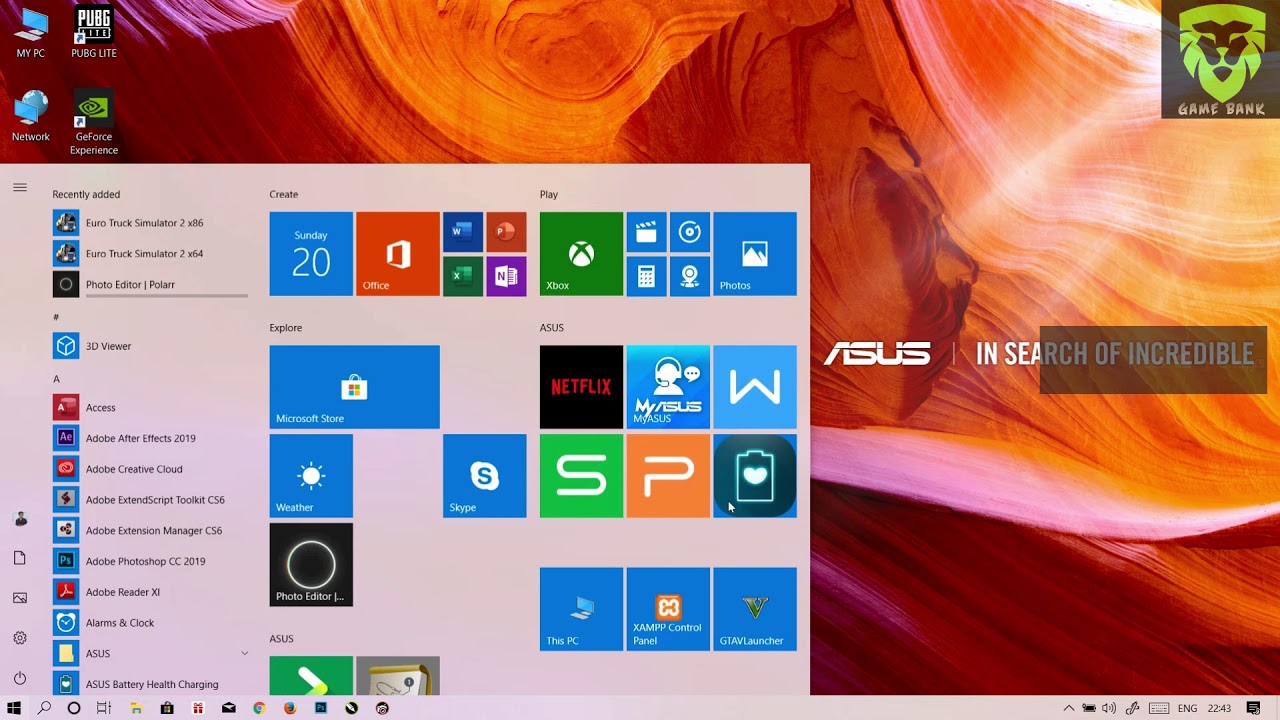Open Euro Truck Simulator 2 x64

click(150, 254)
